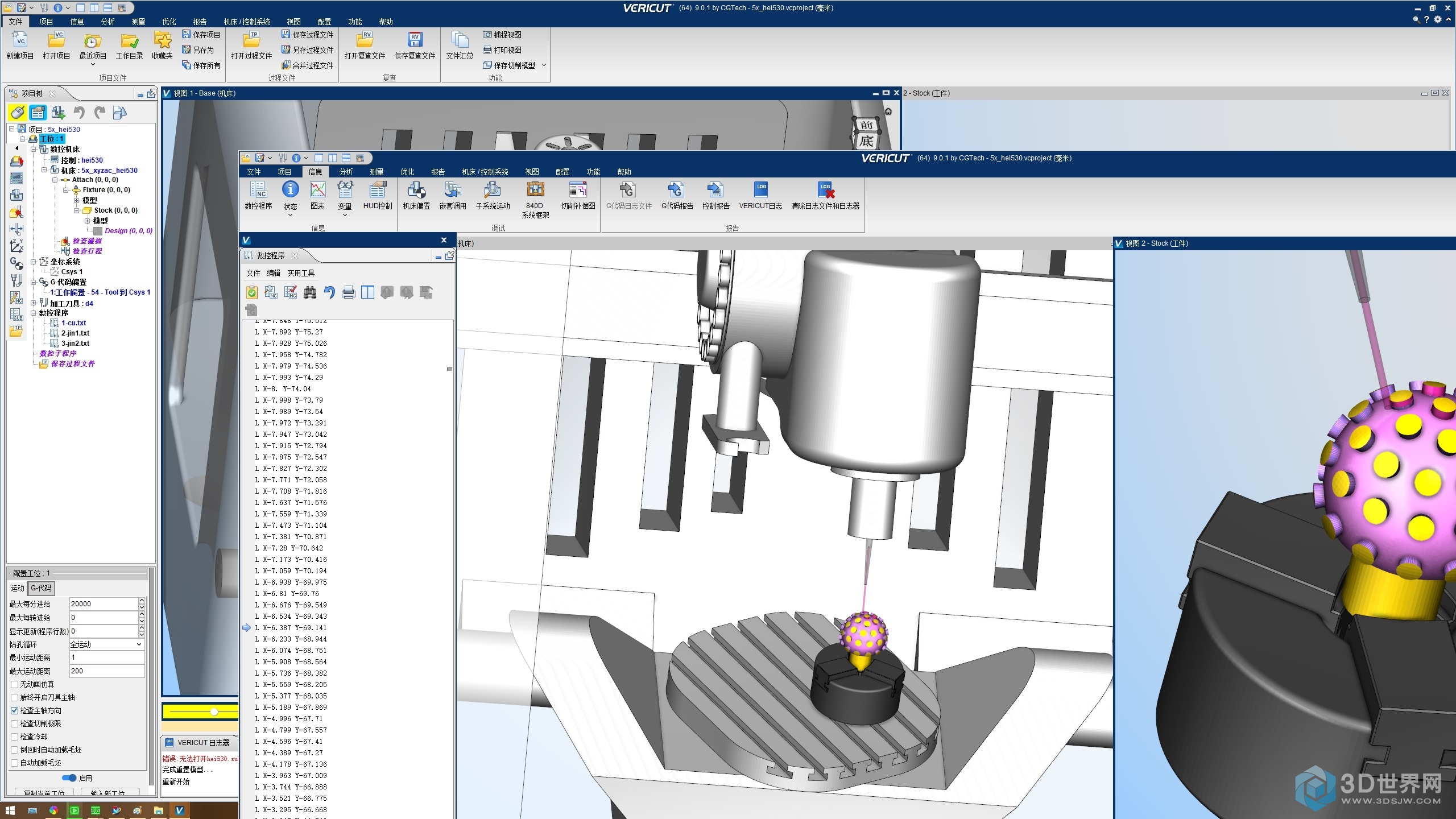Click the 最大每分进给 input field
Viewport: 1456px width, 819px height.
(x=104, y=604)
